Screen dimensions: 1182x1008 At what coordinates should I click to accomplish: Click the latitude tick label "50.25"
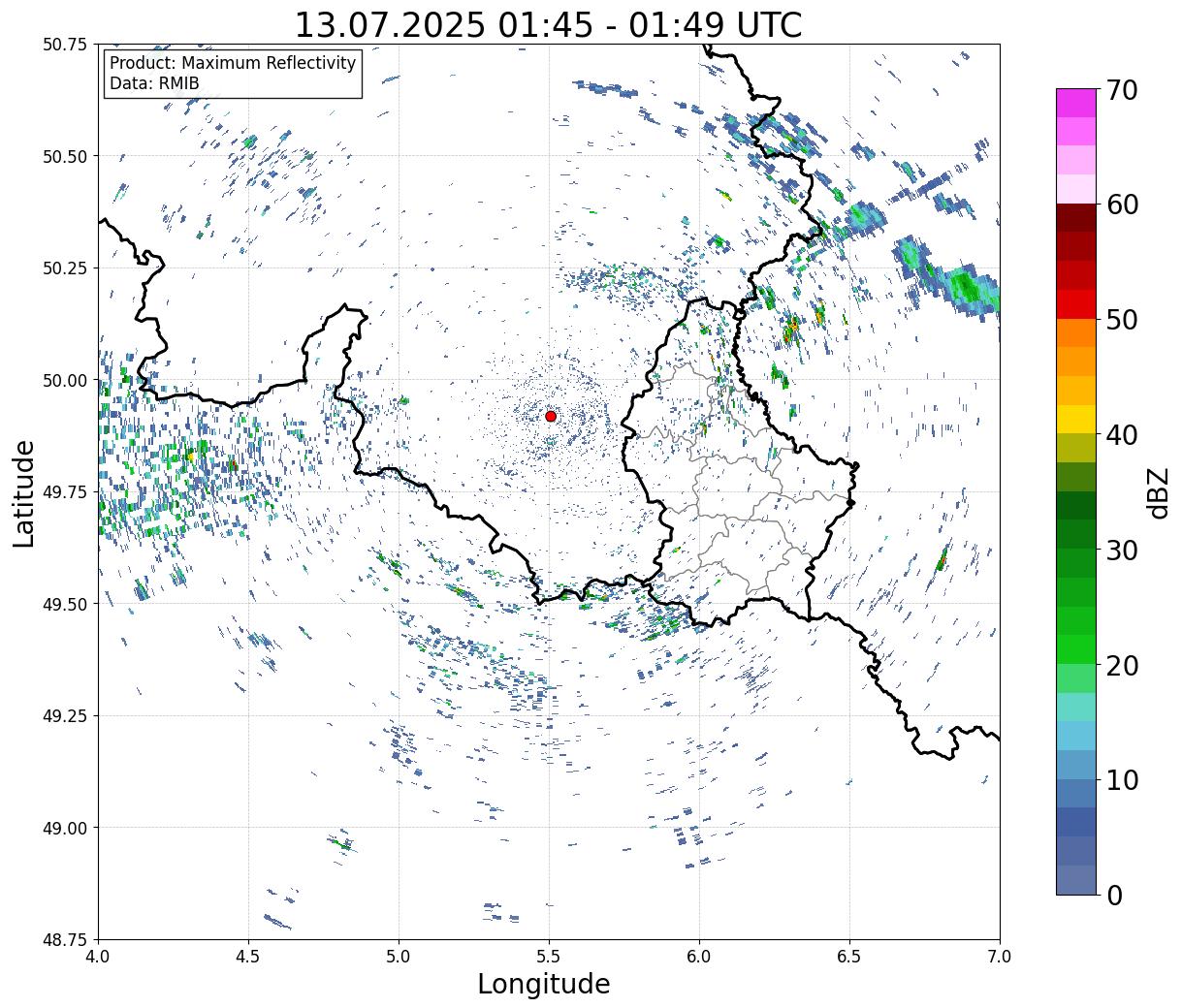coord(64,268)
